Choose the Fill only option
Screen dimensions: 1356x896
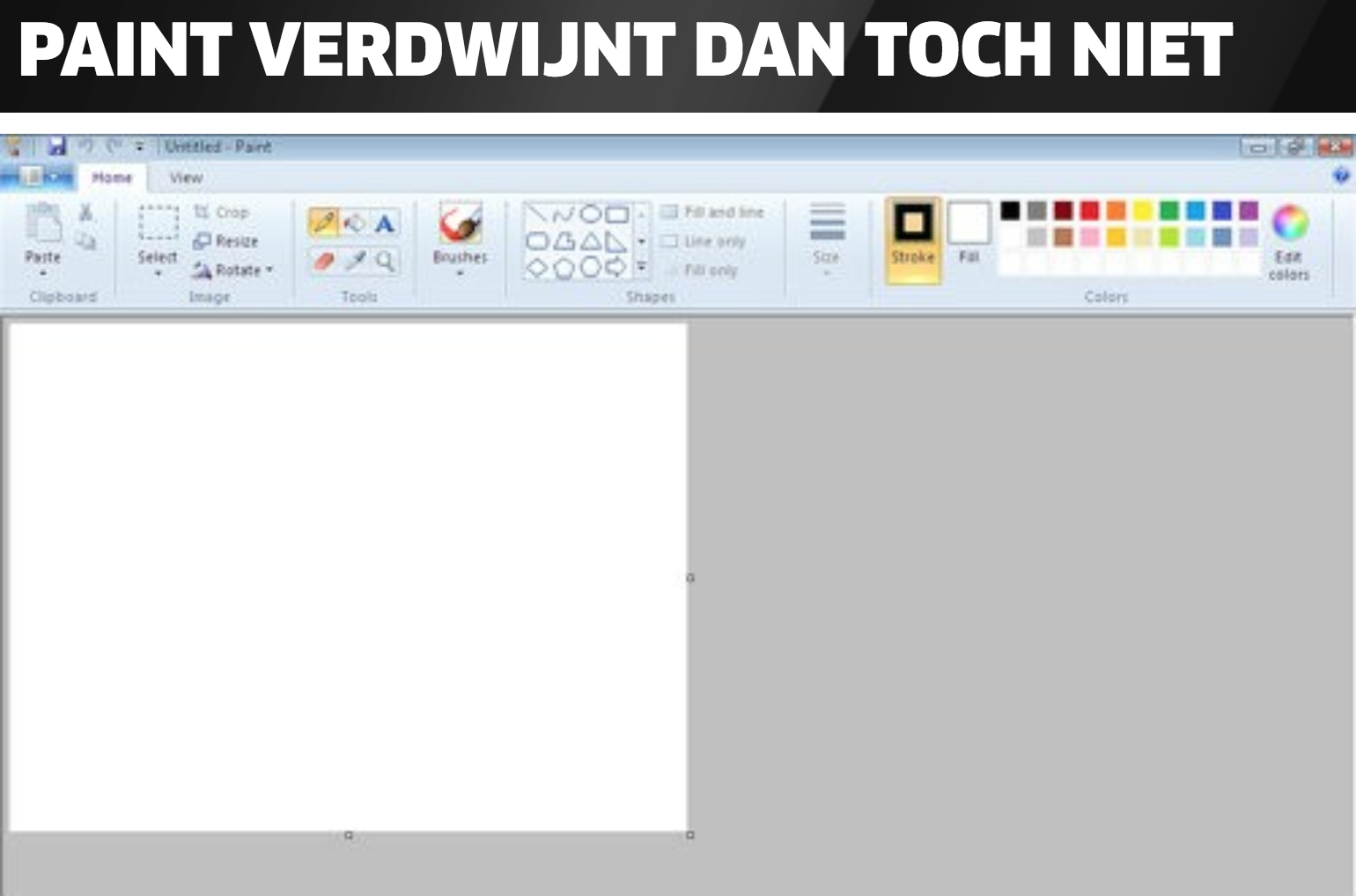pos(701,270)
